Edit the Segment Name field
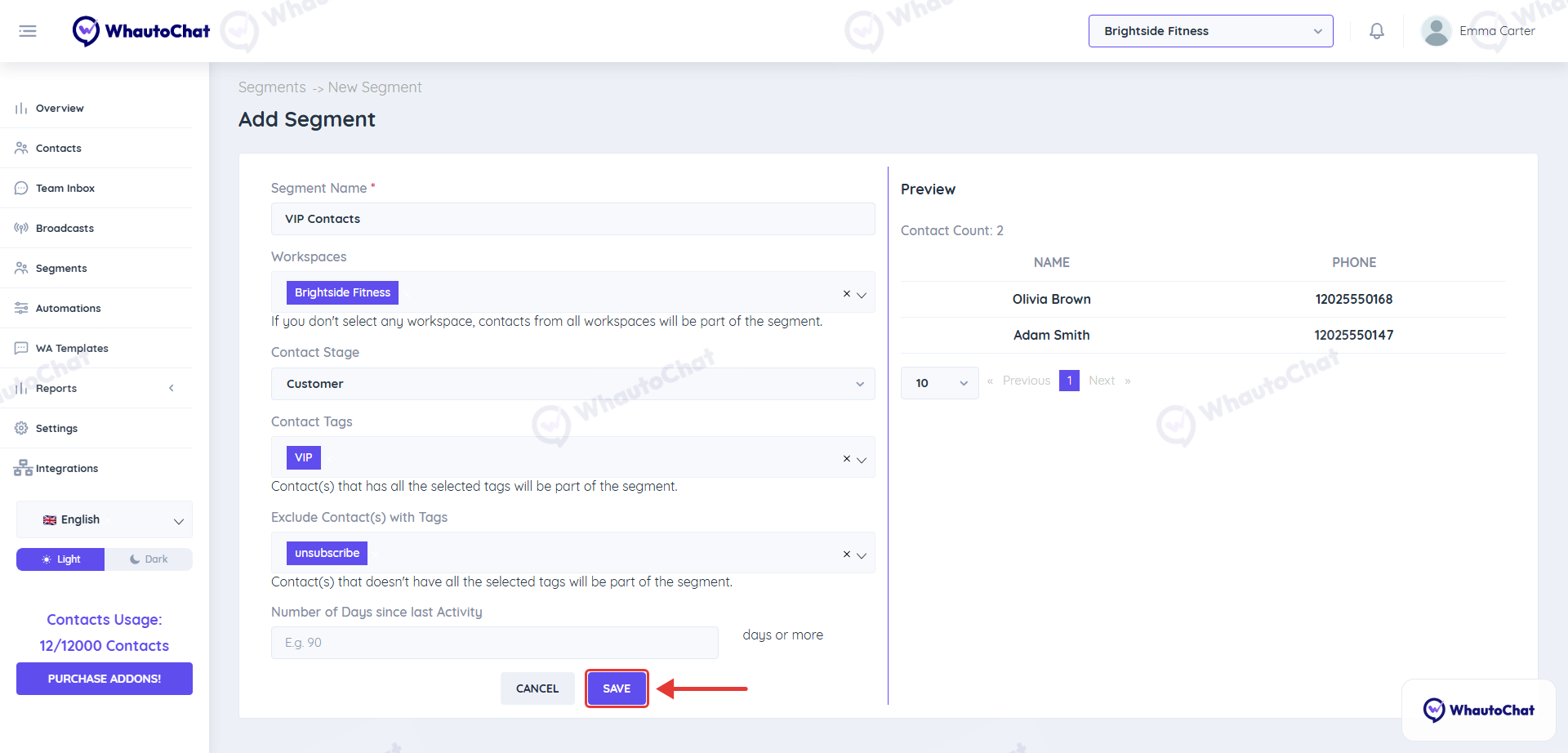This screenshot has height=753, width=1568. (572, 219)
